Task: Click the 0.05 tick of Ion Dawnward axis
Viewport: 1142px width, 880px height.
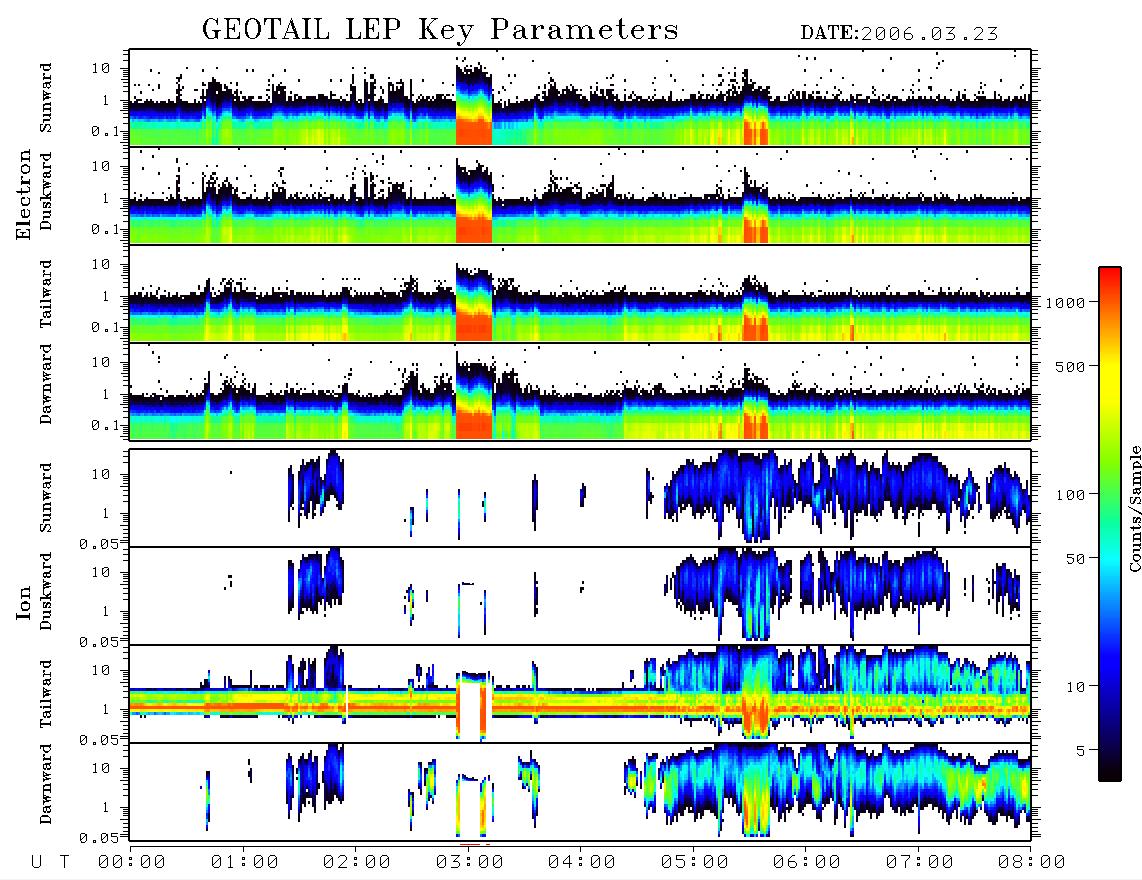Action: coord(98,838)
